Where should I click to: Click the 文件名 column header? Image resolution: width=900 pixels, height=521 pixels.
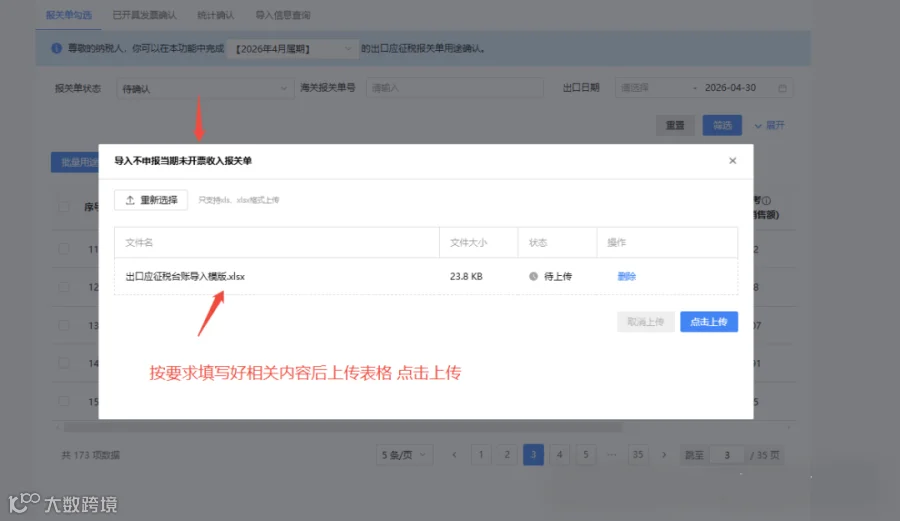(139, 243)
